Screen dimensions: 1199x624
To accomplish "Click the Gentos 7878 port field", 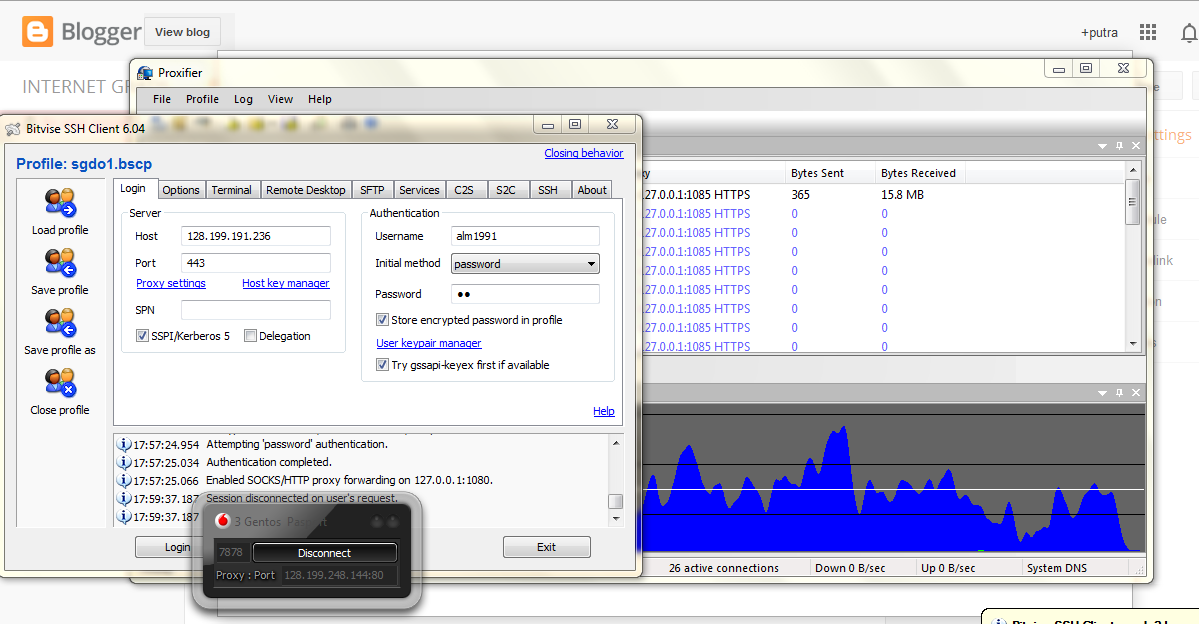I will (231, 552).
